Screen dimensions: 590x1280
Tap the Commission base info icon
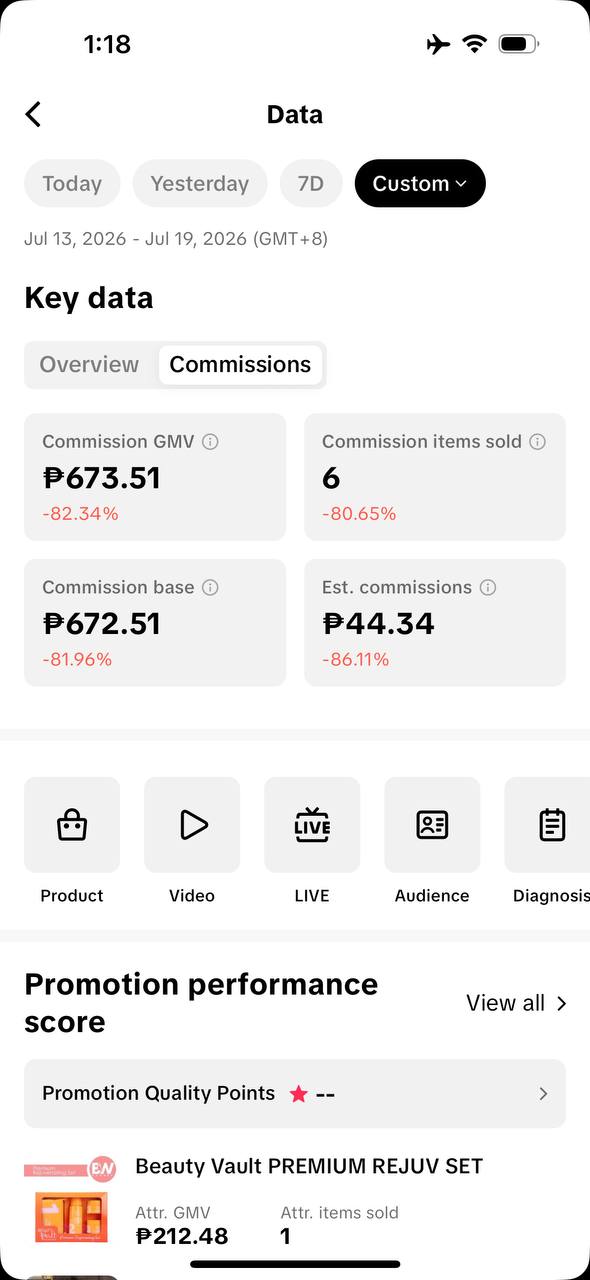[x=210, y=588]
